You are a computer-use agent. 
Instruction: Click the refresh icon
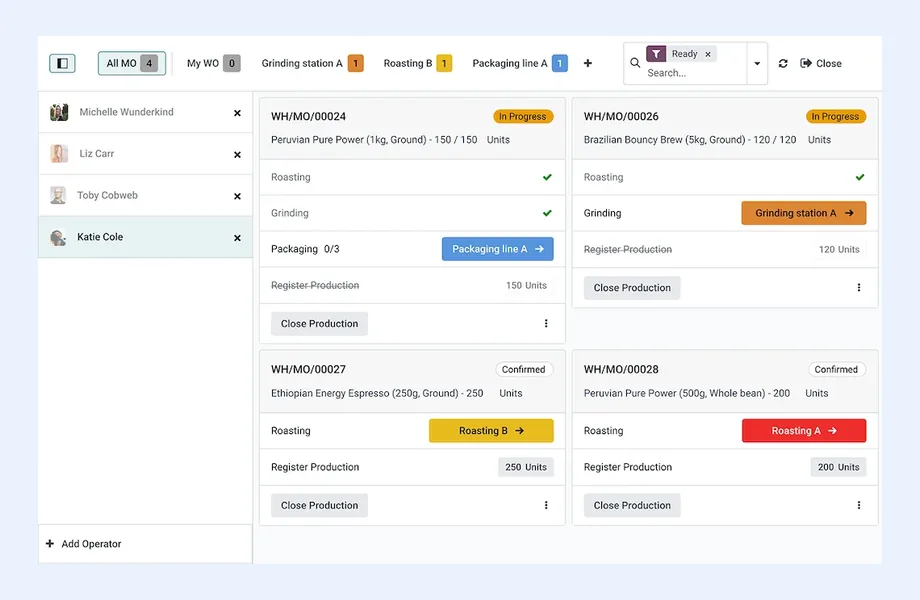783,63
